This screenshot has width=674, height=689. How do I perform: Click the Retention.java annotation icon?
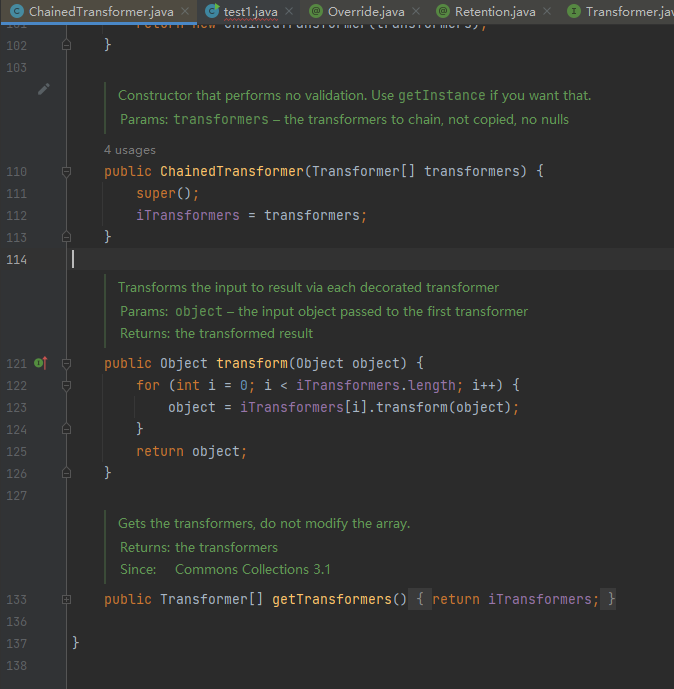tap(442, 12)
